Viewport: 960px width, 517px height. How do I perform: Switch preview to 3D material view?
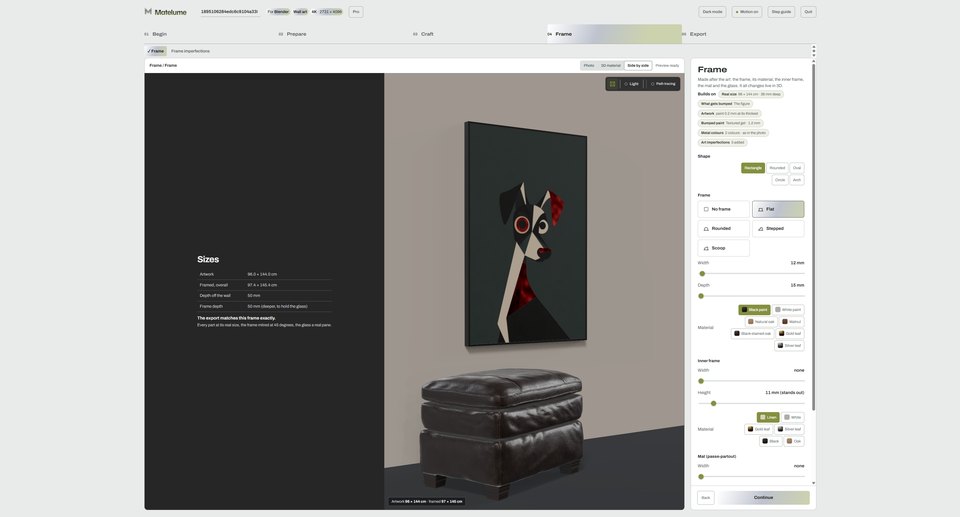click(610, 66)
